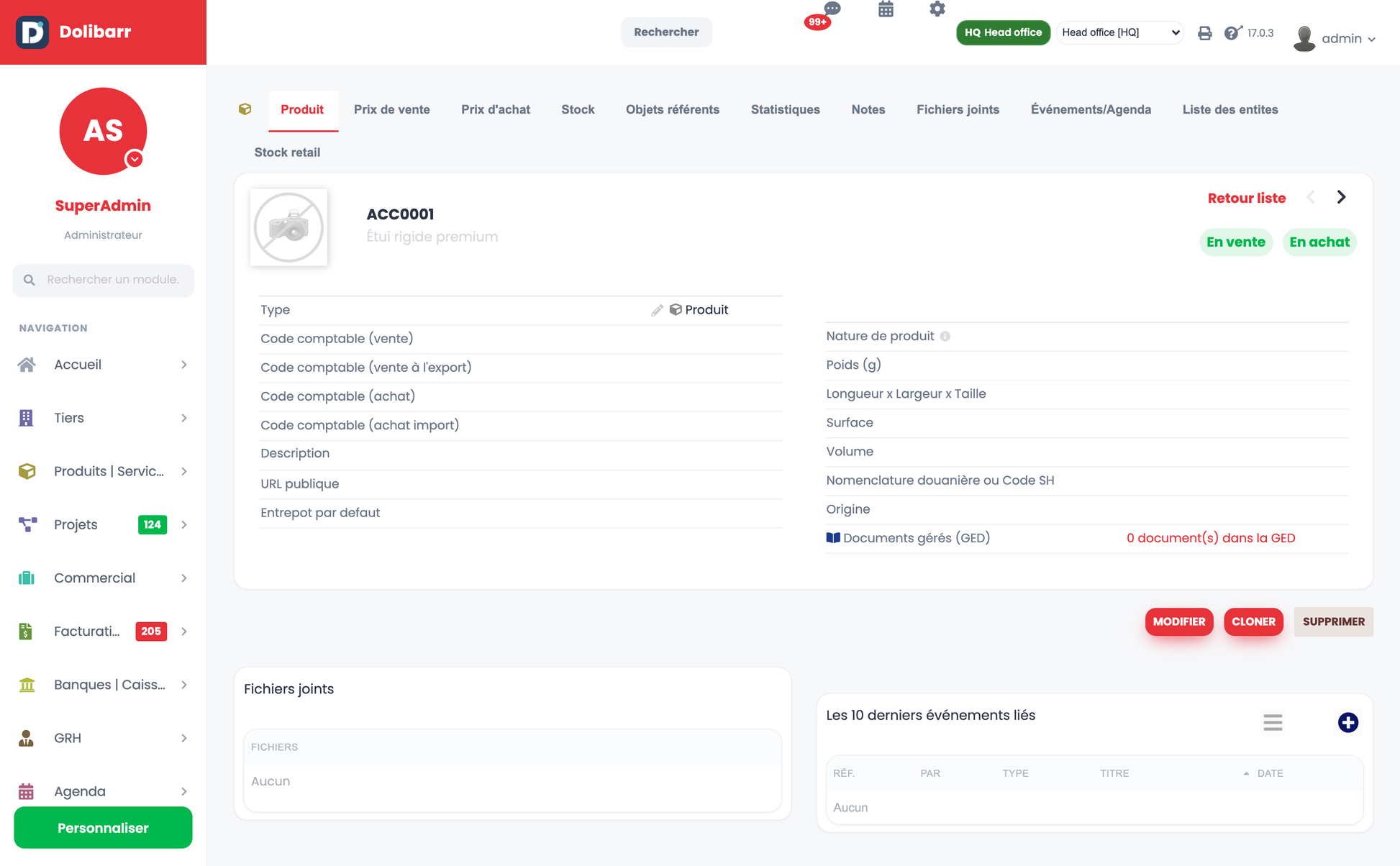Screen dimensions: 1400x866
Task: Click the Nature de produit info icon
Action: tap(945, 337)
